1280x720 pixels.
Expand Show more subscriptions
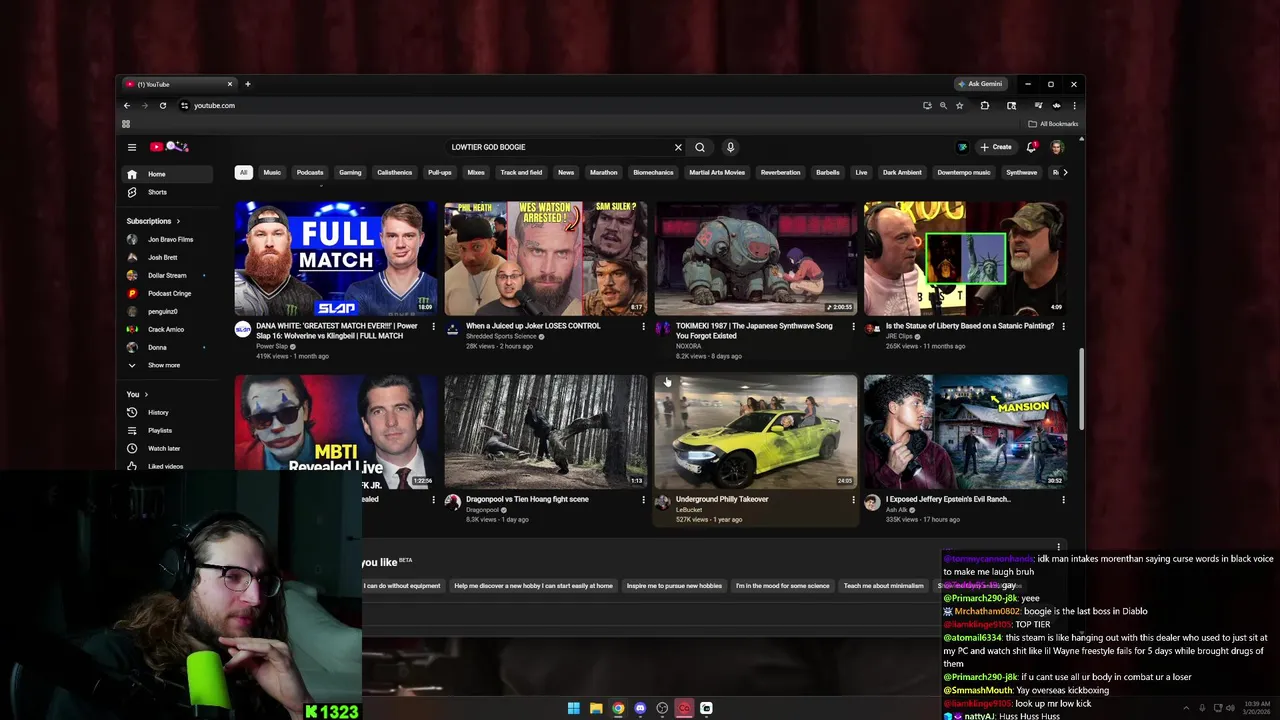click(168, 365)
